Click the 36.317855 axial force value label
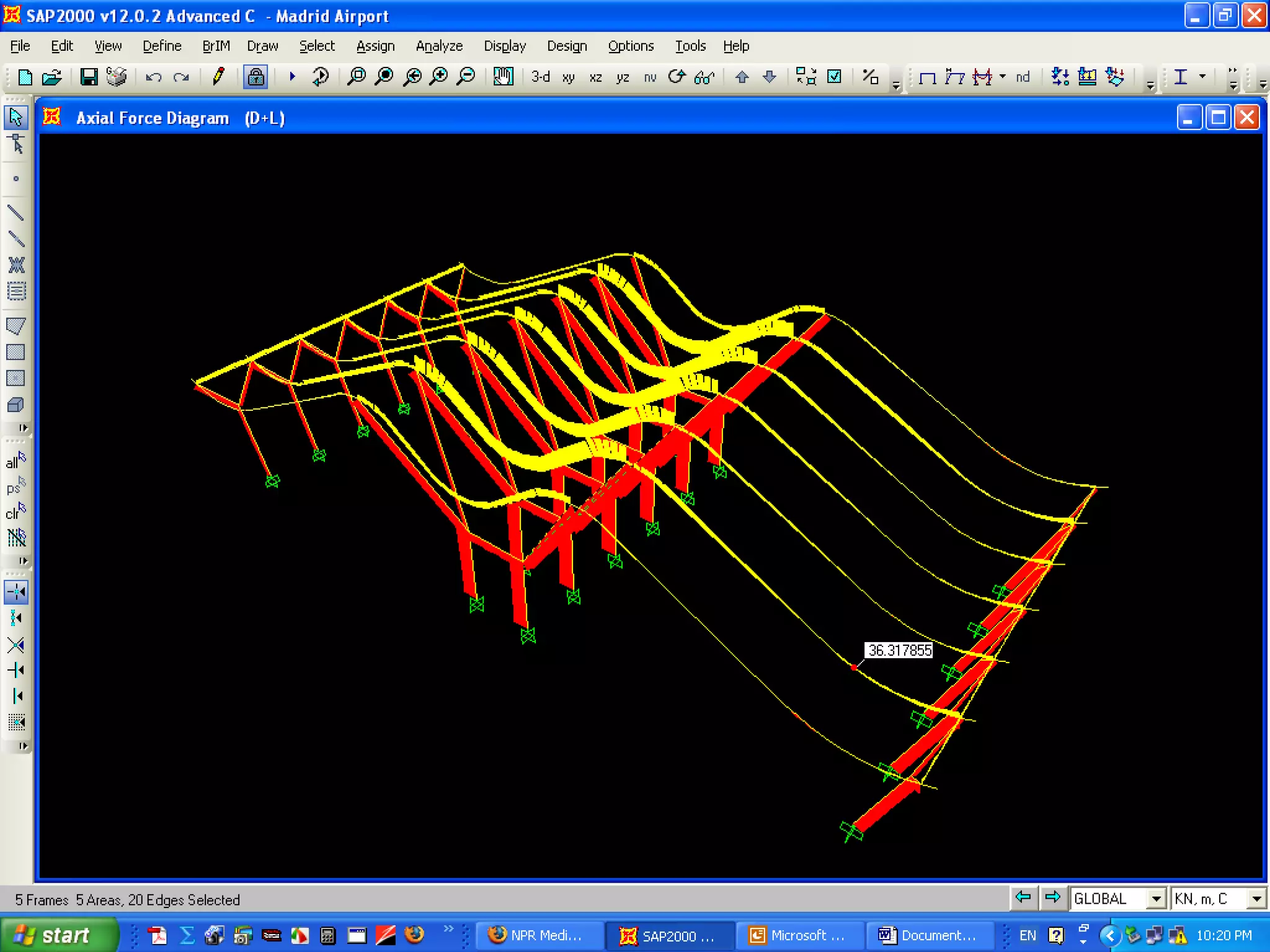 pyautogui.click(x=899, y=650)
